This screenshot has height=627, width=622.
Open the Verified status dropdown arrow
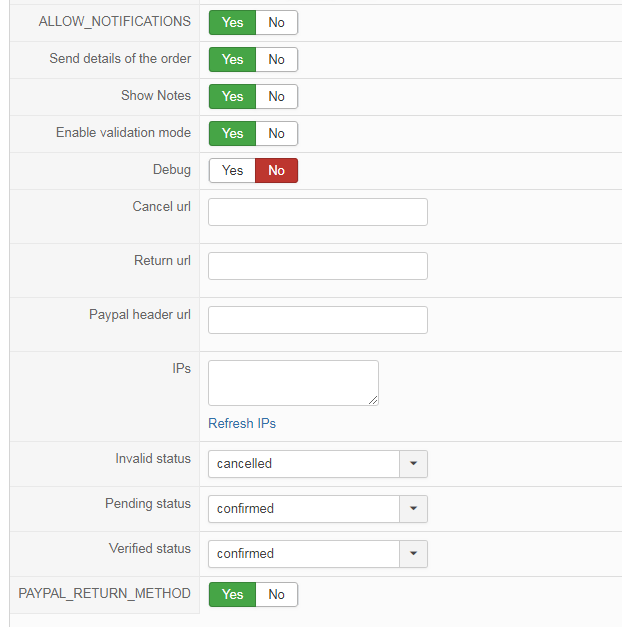[413, 554]
